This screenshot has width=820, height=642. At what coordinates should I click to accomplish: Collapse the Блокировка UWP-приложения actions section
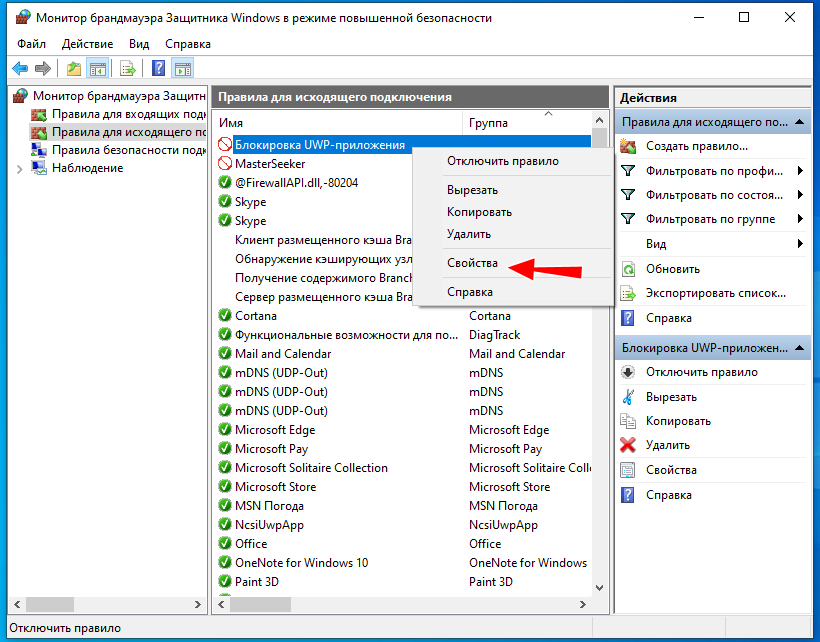coord(799,348)
